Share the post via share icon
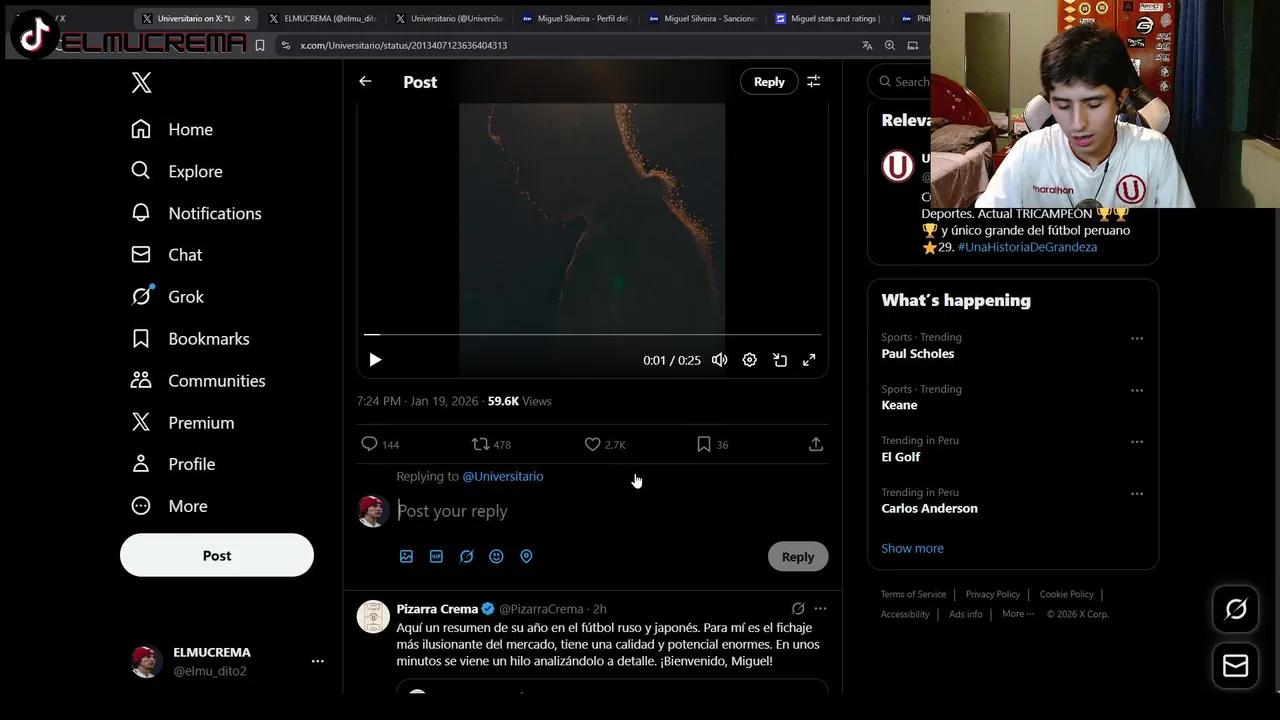 (816, 444)
